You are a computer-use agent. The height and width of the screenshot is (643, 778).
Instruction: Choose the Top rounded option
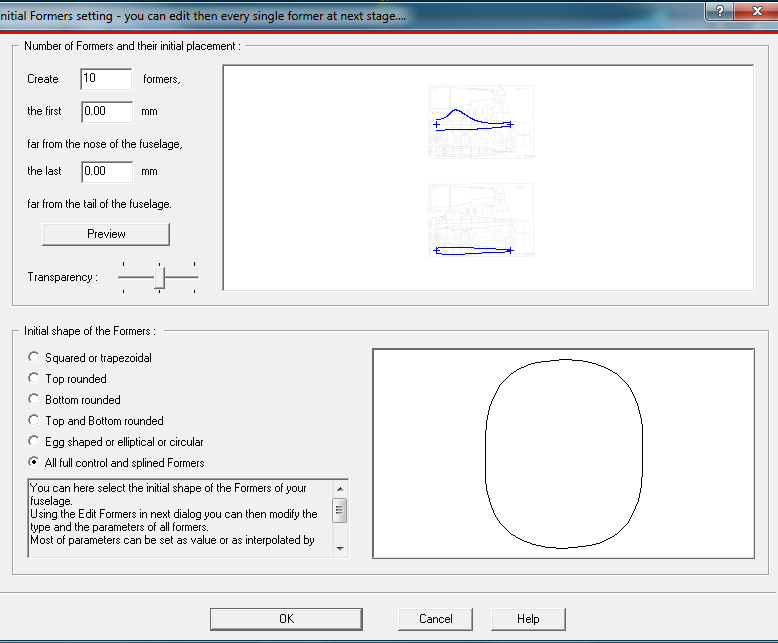coord(35,379)
